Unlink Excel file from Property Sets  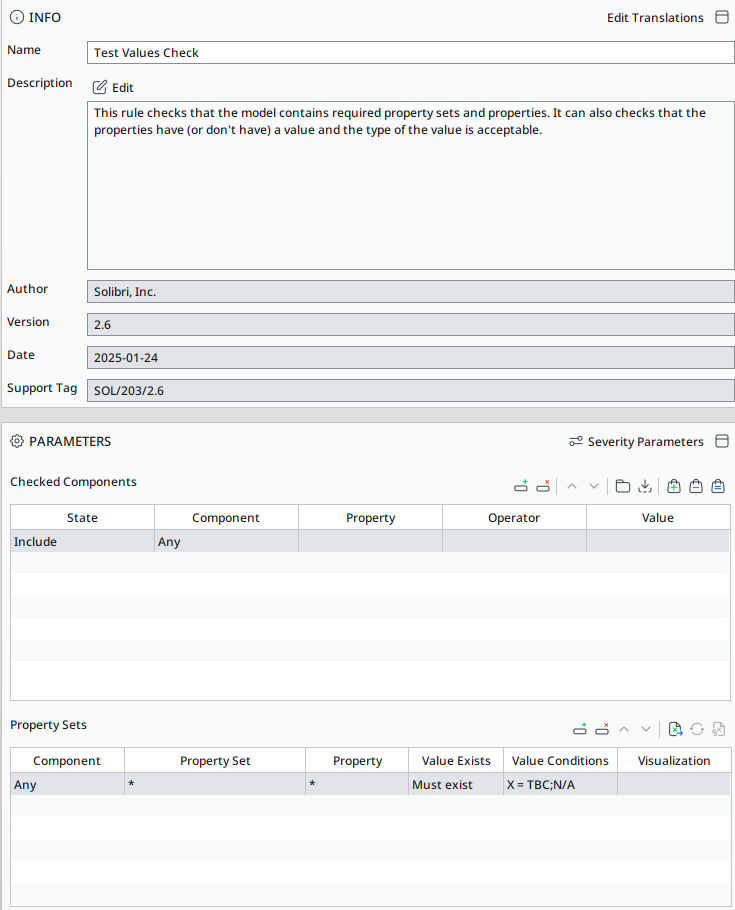pos(719,730)
